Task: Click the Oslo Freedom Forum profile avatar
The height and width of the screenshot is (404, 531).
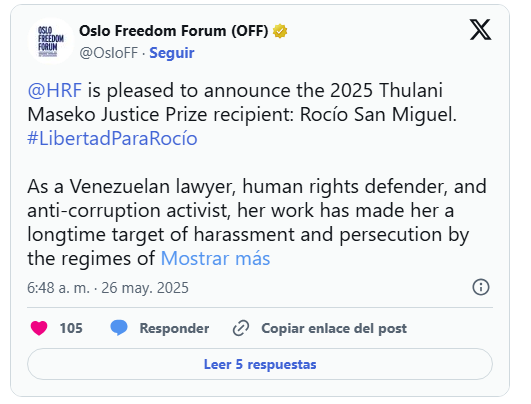Action: pyautogui.click(x=51, y=41)
